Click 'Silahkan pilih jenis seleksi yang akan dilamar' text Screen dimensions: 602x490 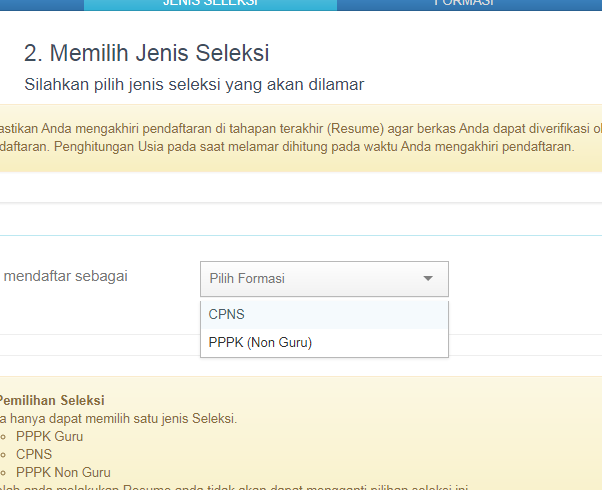pyautogui.click(x=194, y=84)
